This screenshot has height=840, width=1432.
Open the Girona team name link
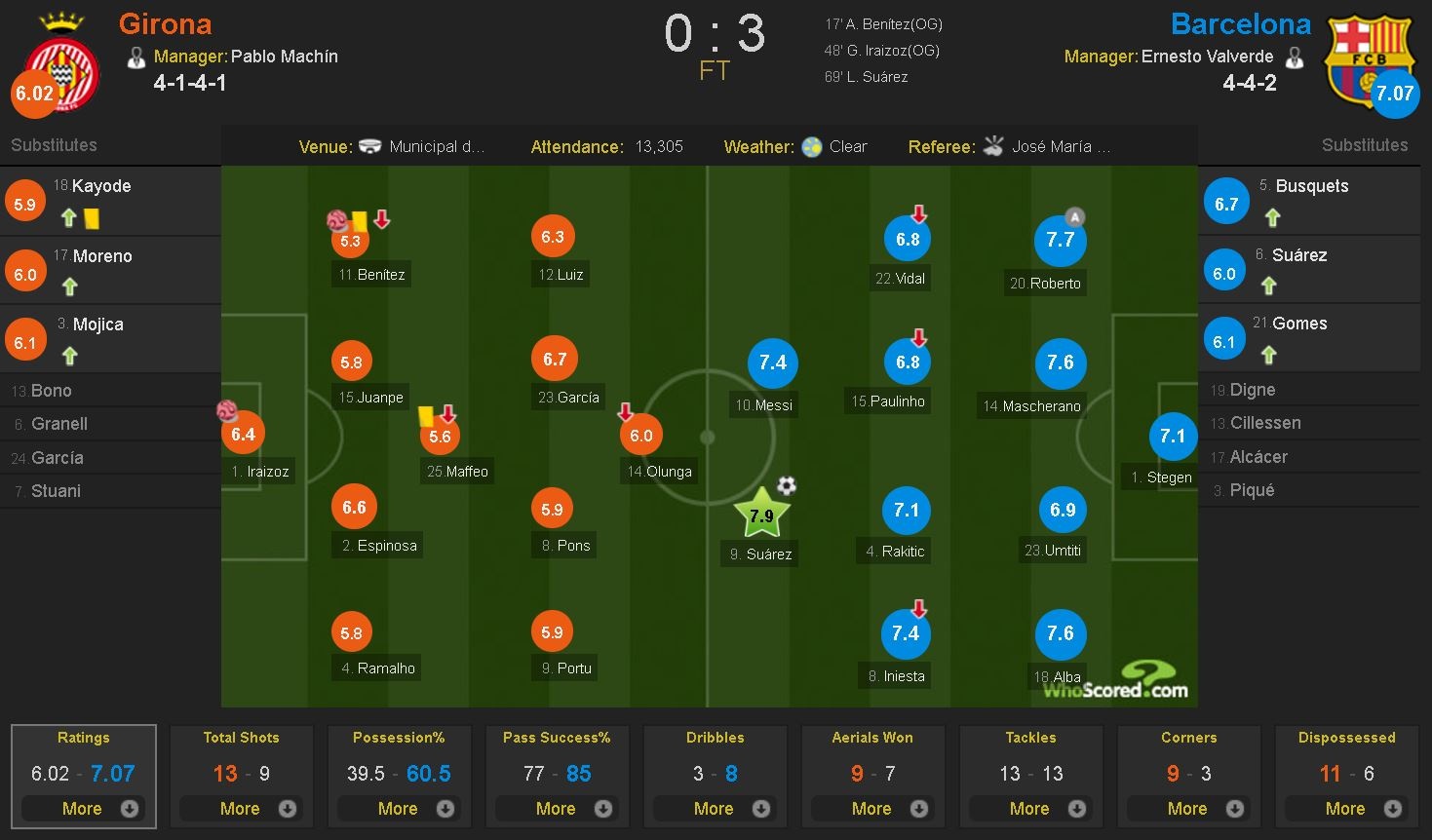tap(165, 23)
